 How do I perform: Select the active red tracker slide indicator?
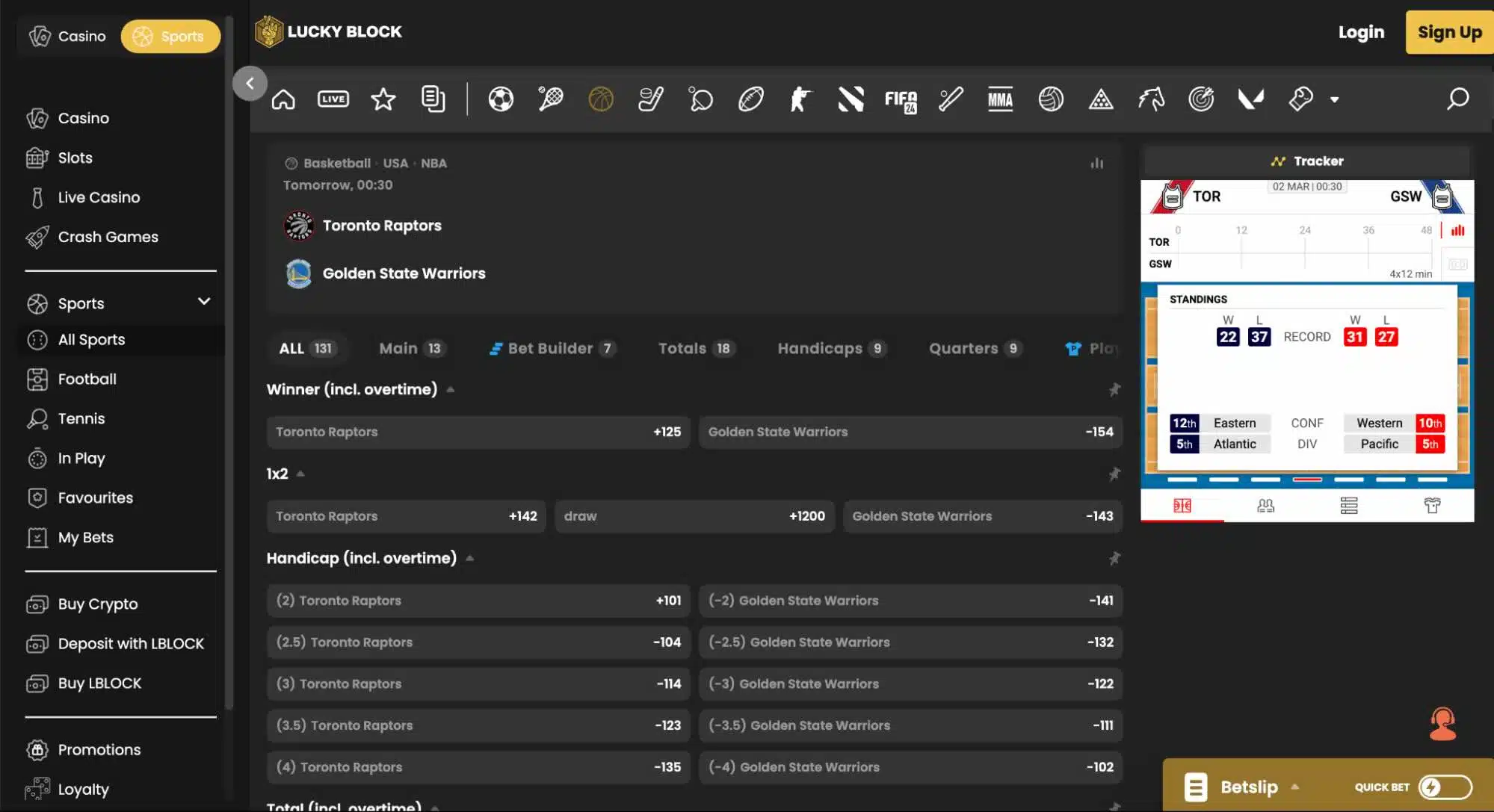pos(1307,480)
